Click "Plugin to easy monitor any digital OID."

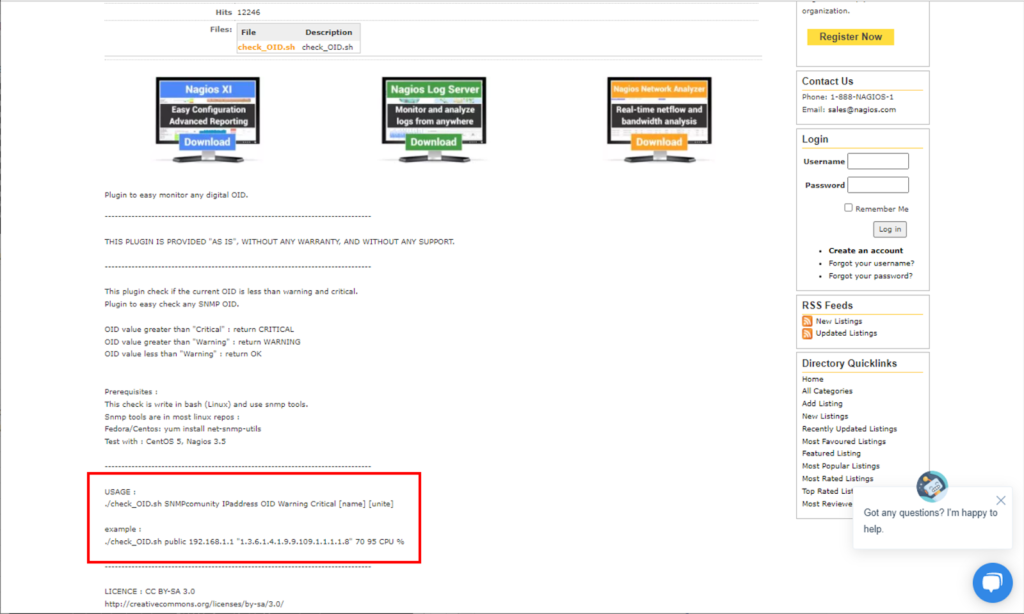coord(176,195)
